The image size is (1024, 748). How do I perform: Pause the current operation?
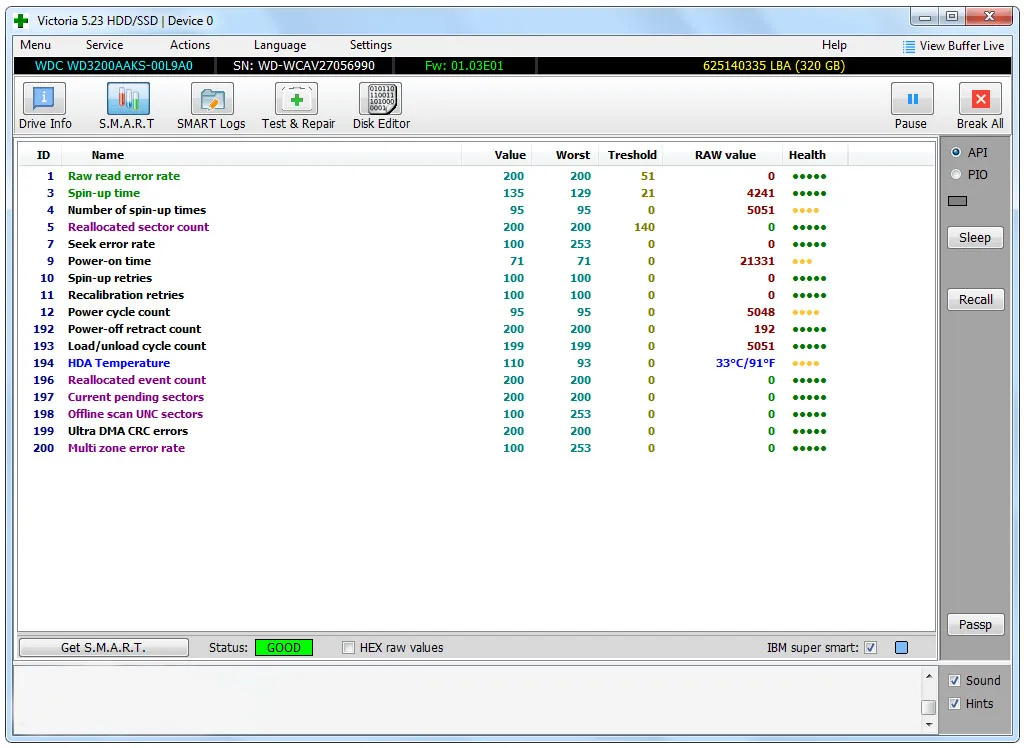[911, 106]
